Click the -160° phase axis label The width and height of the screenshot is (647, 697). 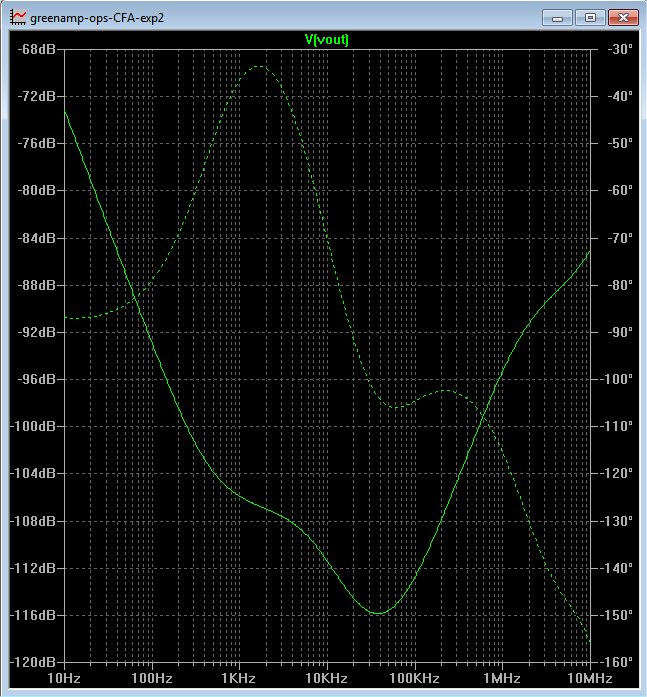click(616, 662)
